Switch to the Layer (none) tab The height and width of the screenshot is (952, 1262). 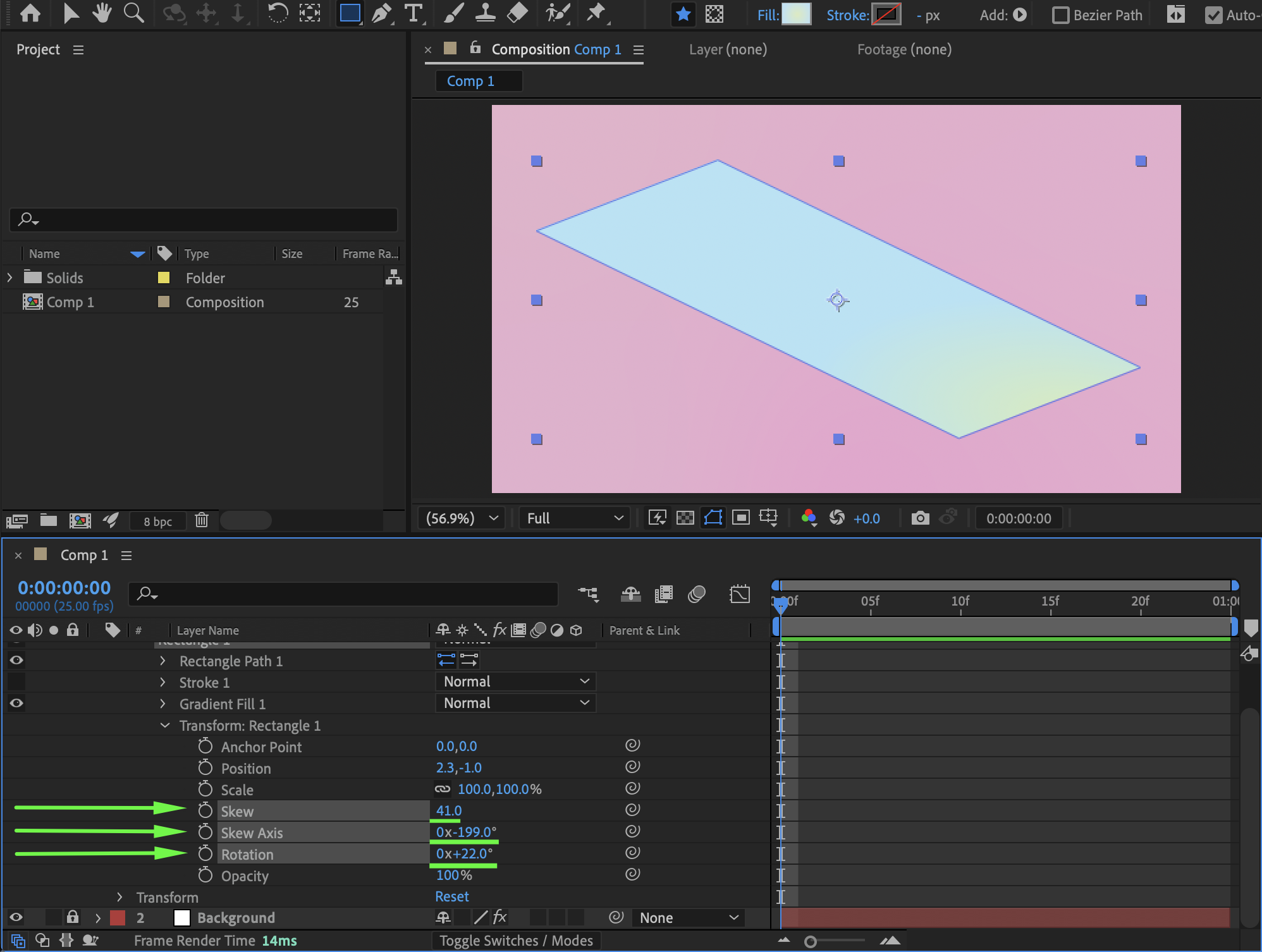point(728,49)
